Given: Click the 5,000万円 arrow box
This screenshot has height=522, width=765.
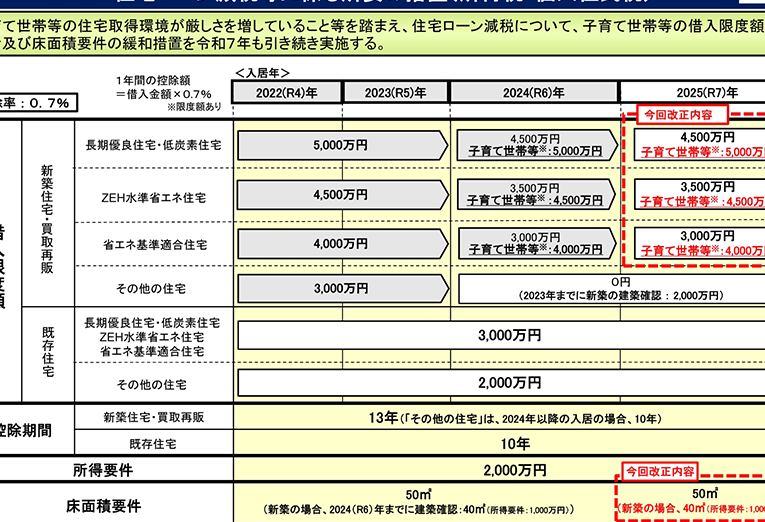Looking at the screenshot, I should (342, 145).
